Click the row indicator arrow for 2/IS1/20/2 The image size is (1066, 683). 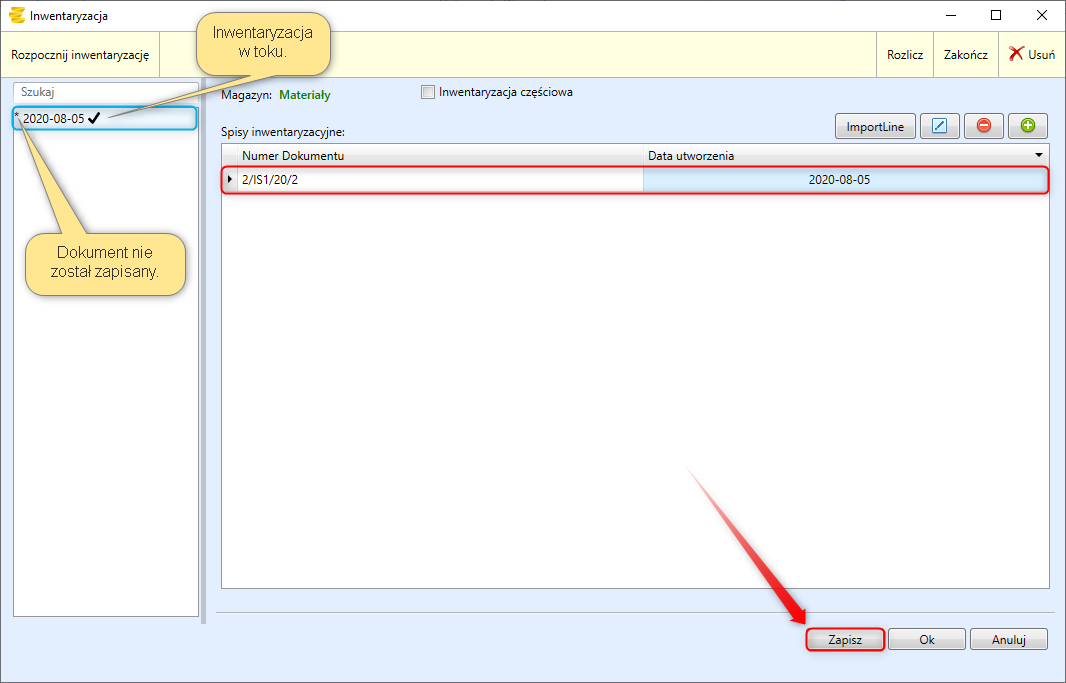click(x=231, y=179)
